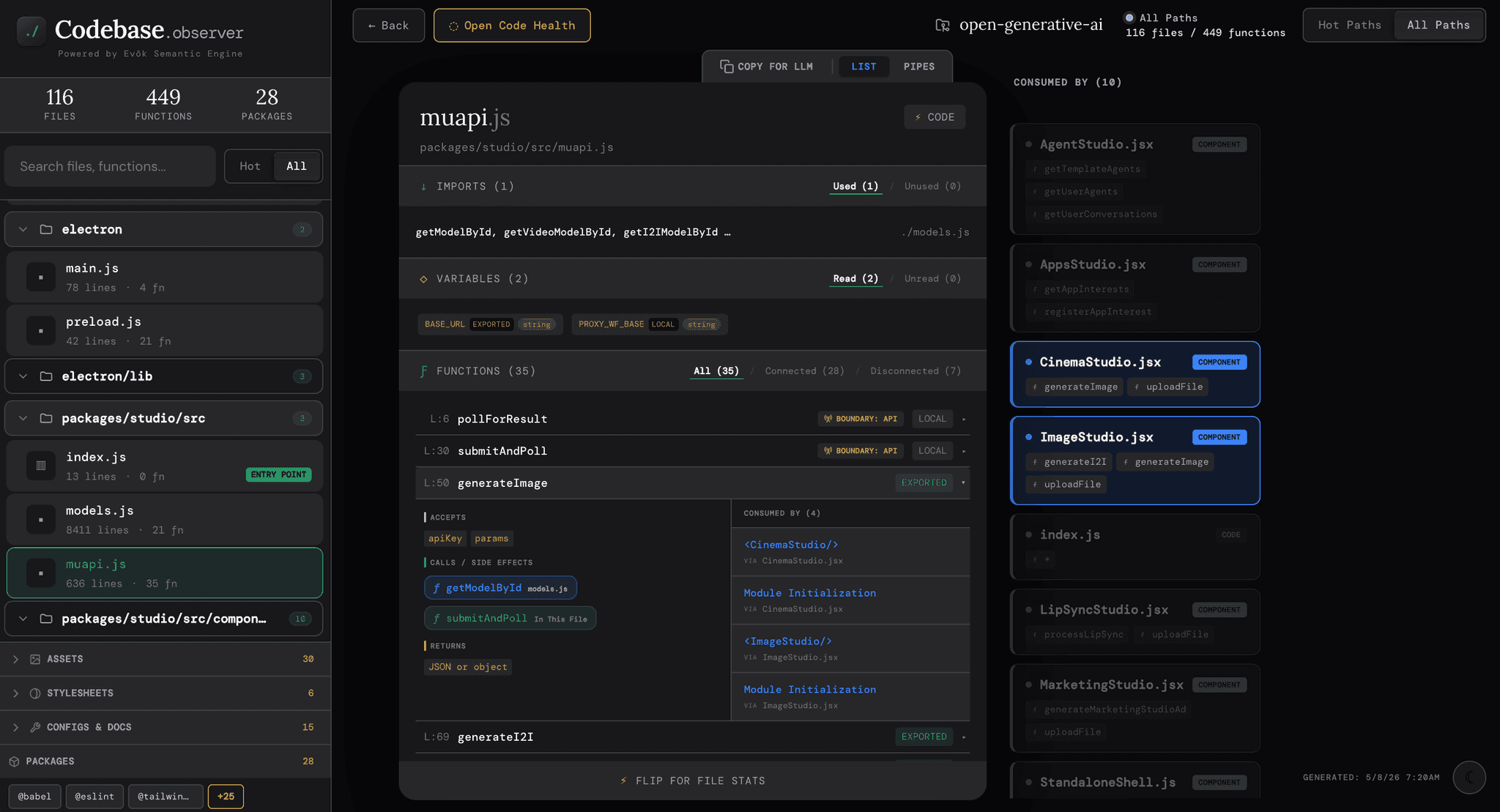
Task: Expand the pollForResult function row arrow
Action: [963, 419]
